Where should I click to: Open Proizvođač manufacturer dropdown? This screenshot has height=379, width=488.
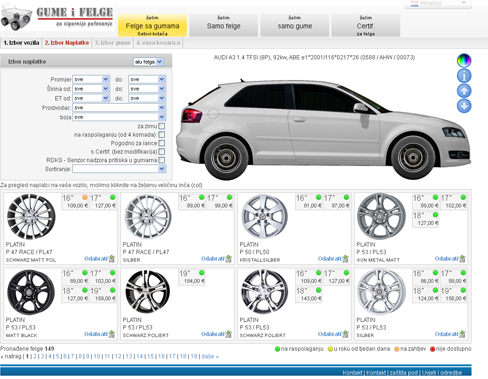(119, 108)
